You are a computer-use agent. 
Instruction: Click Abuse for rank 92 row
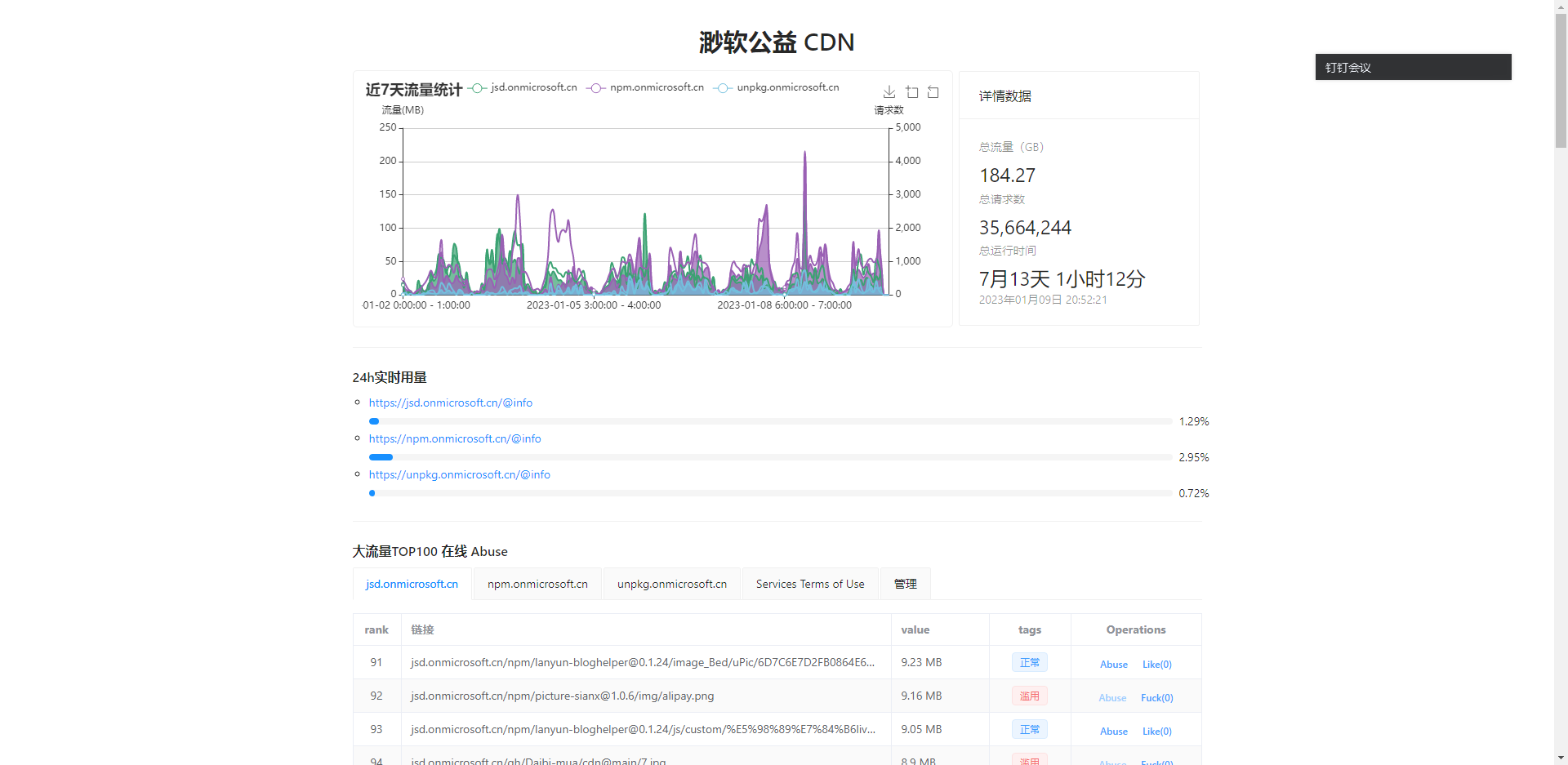tap(1112, 697)
